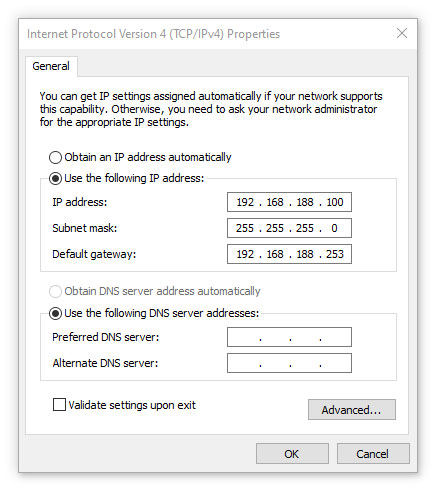The height and width of the screenshot is (493, 436).
Task: Click the Alternate DNS server field
Action: pos(289,363)
